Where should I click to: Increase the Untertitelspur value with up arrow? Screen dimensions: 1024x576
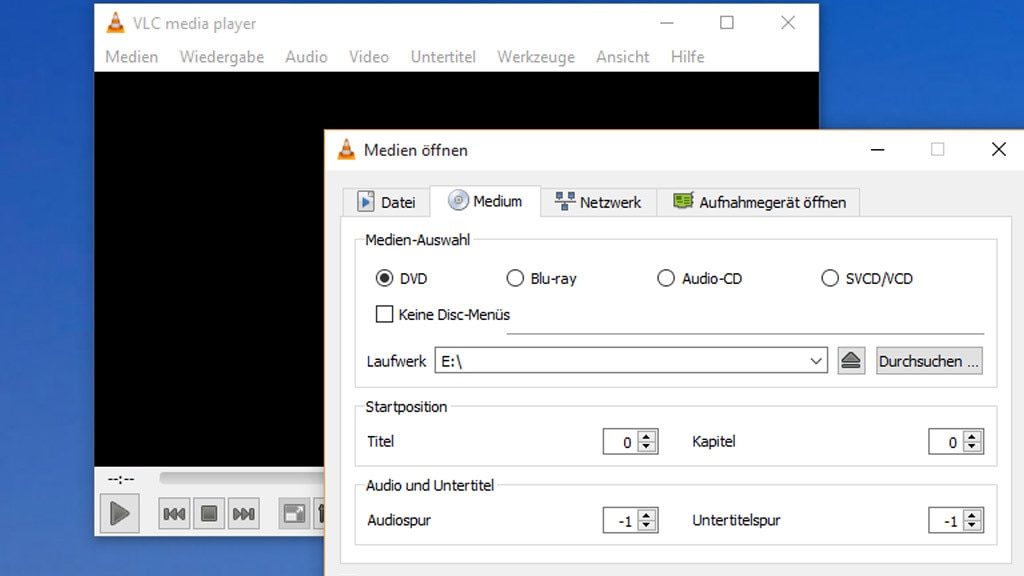(x=972, y=515)
